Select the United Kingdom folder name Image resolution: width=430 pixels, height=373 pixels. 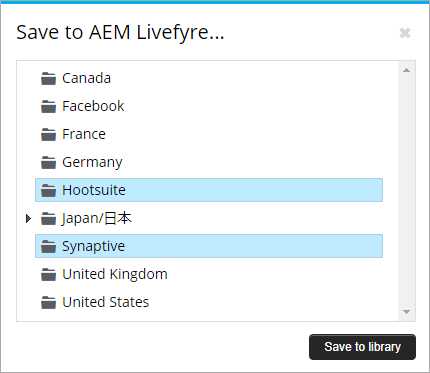point(115,274)
